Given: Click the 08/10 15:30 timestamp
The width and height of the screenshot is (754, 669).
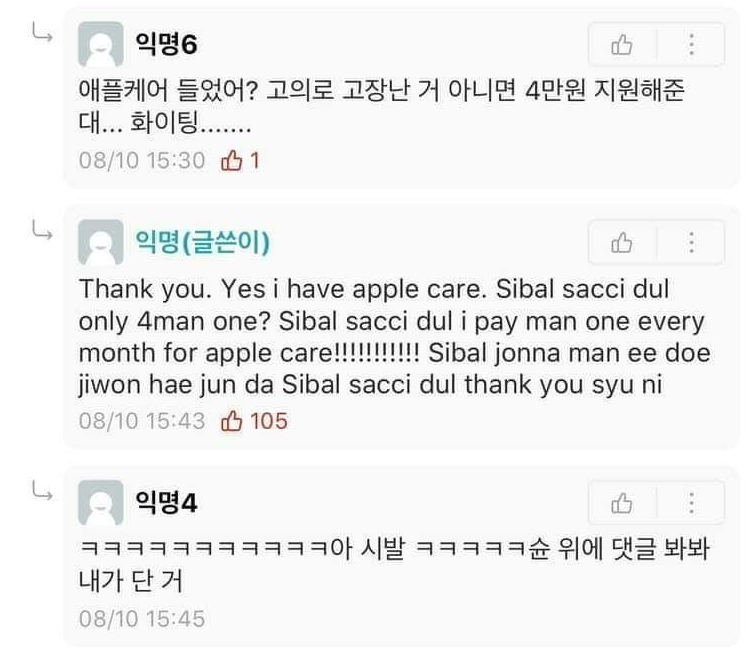Looking at the screenshot, I should [x=141, y=160].
